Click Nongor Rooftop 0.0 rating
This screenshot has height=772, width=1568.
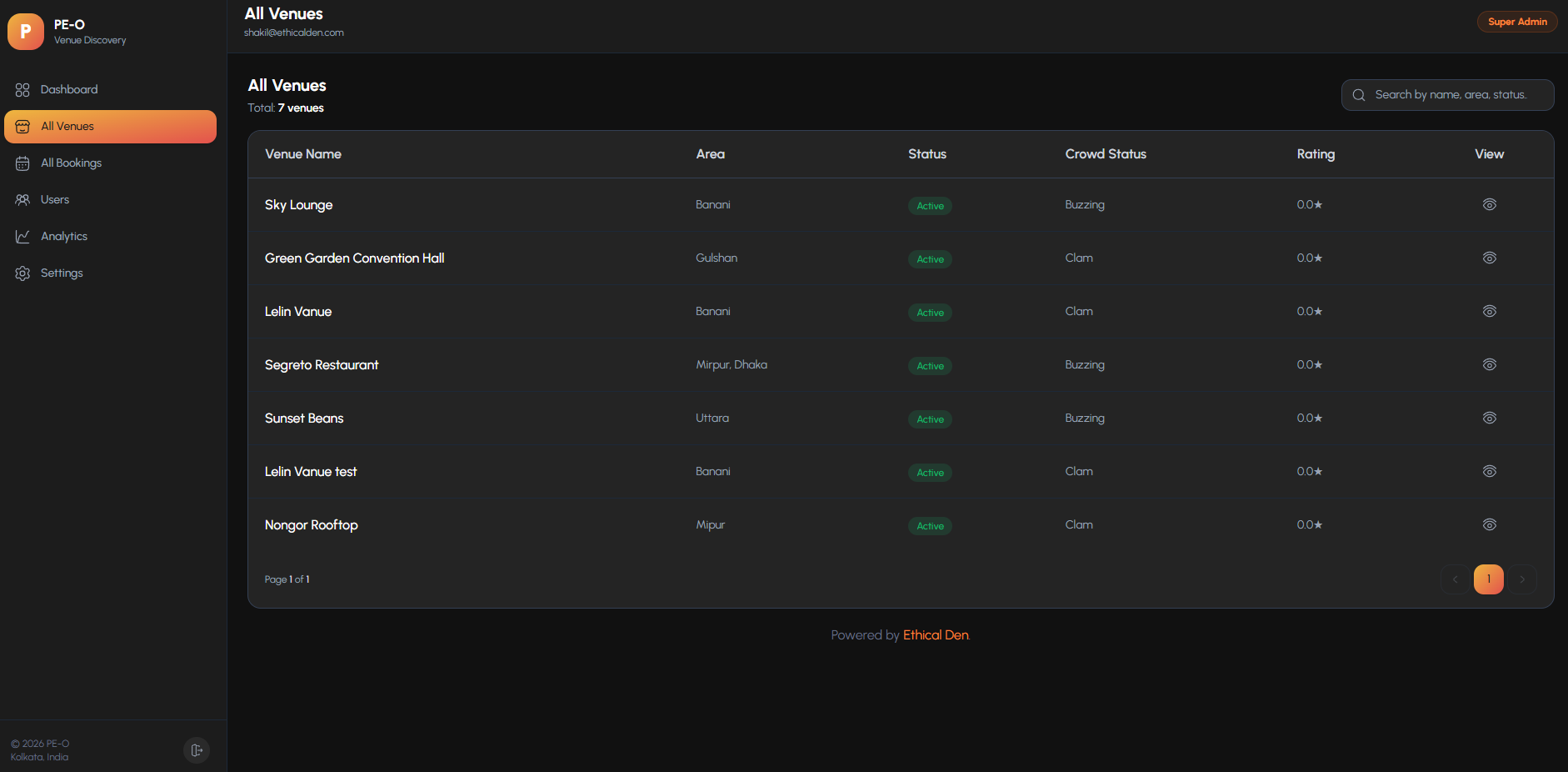[x=1310, y=524]
